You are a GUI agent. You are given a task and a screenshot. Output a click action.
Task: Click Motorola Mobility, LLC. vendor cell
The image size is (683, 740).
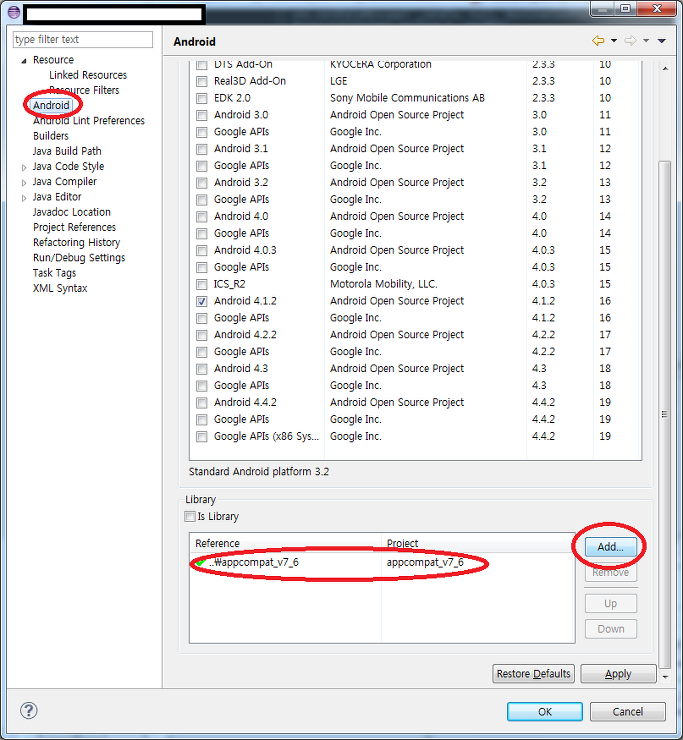point(384,284)
